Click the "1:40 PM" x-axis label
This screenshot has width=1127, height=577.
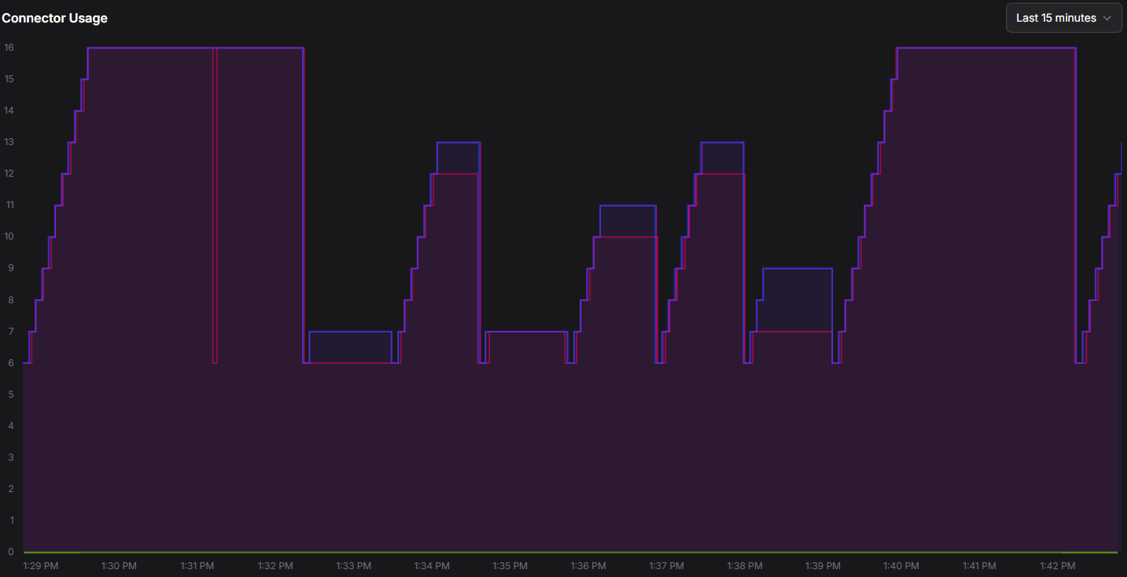(901, 566)
